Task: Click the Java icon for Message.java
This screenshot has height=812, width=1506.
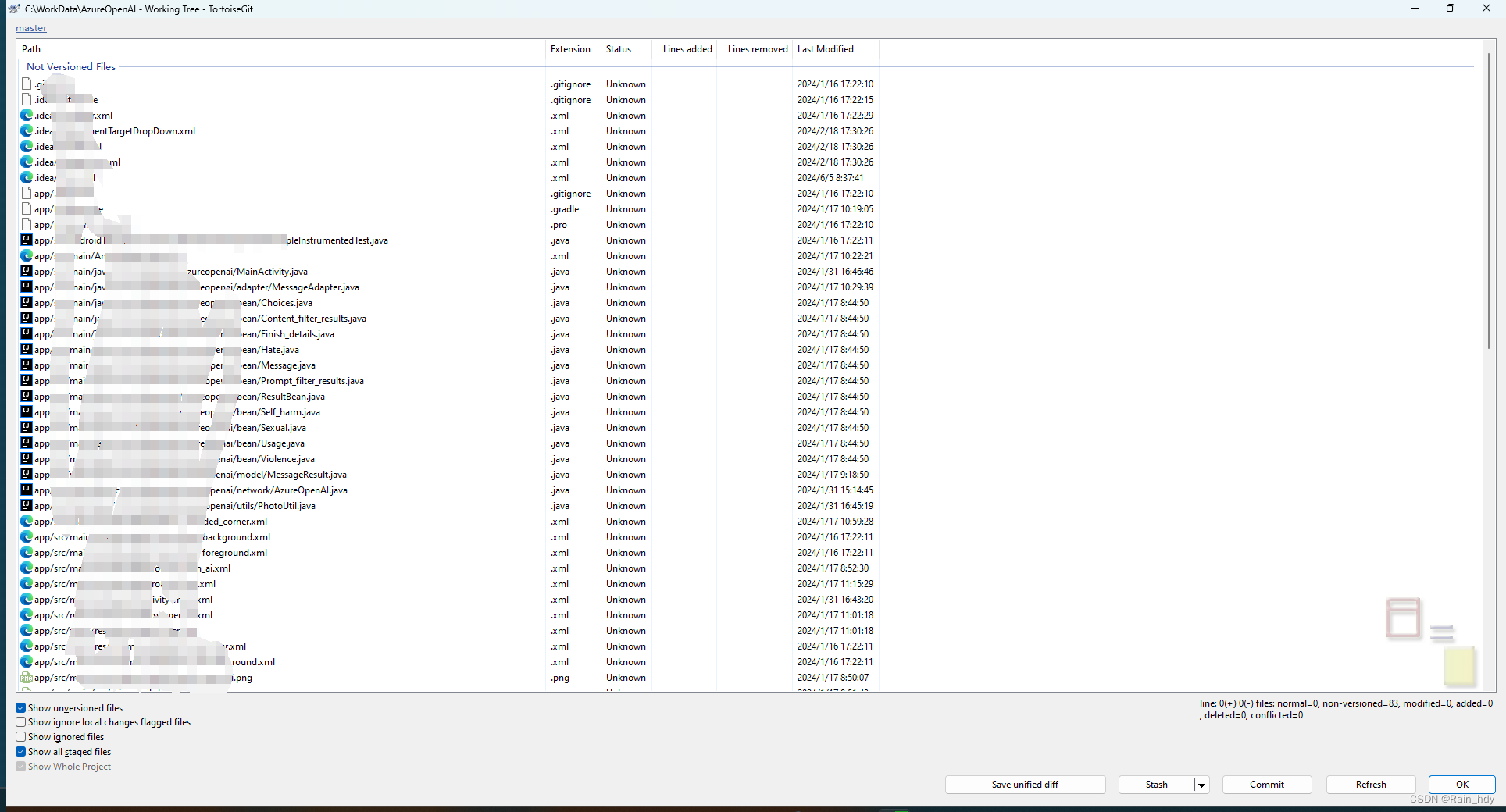Action: (x=27, y=365)
